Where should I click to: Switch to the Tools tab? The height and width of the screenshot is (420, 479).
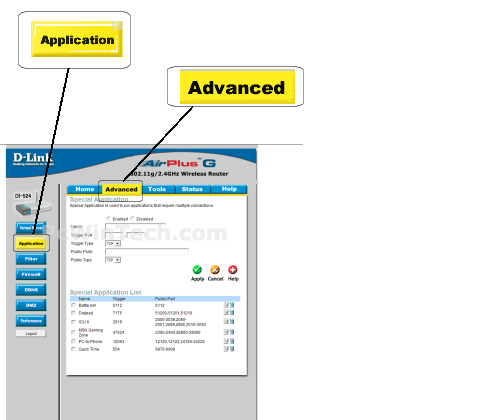[x=157, y=189]
